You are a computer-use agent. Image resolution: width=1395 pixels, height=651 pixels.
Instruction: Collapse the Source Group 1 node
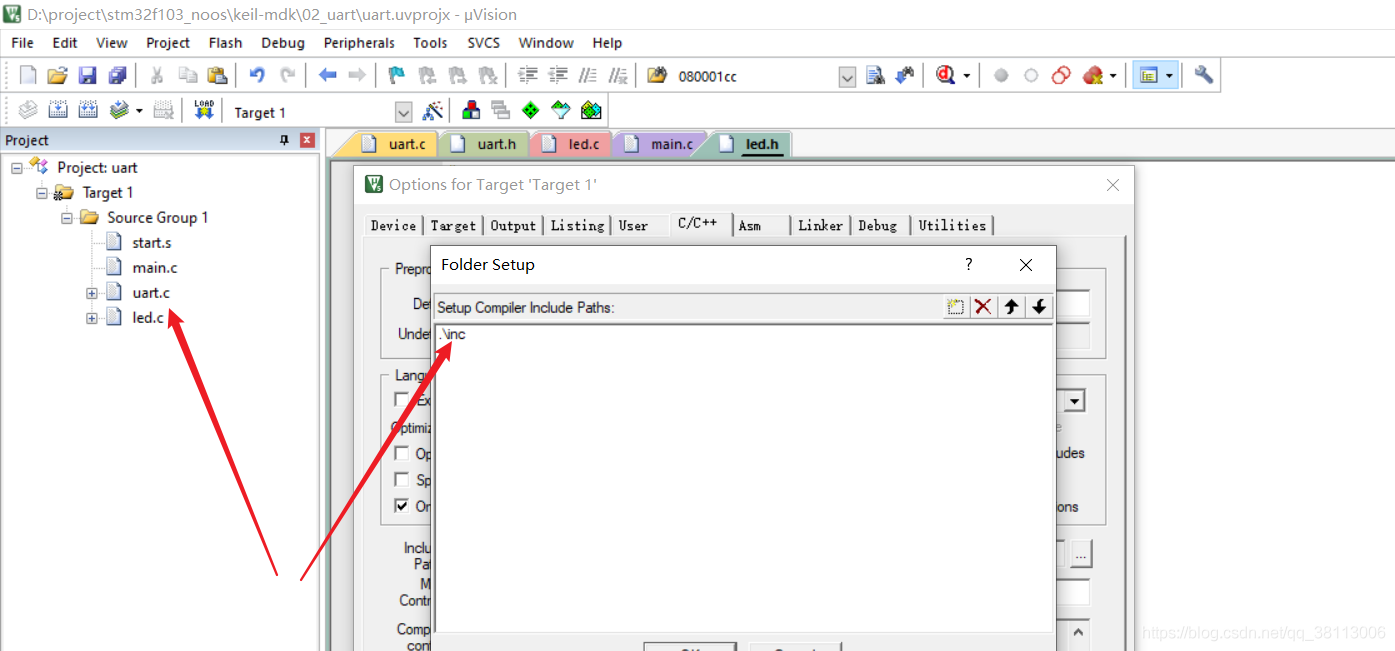tap(67, 218)
